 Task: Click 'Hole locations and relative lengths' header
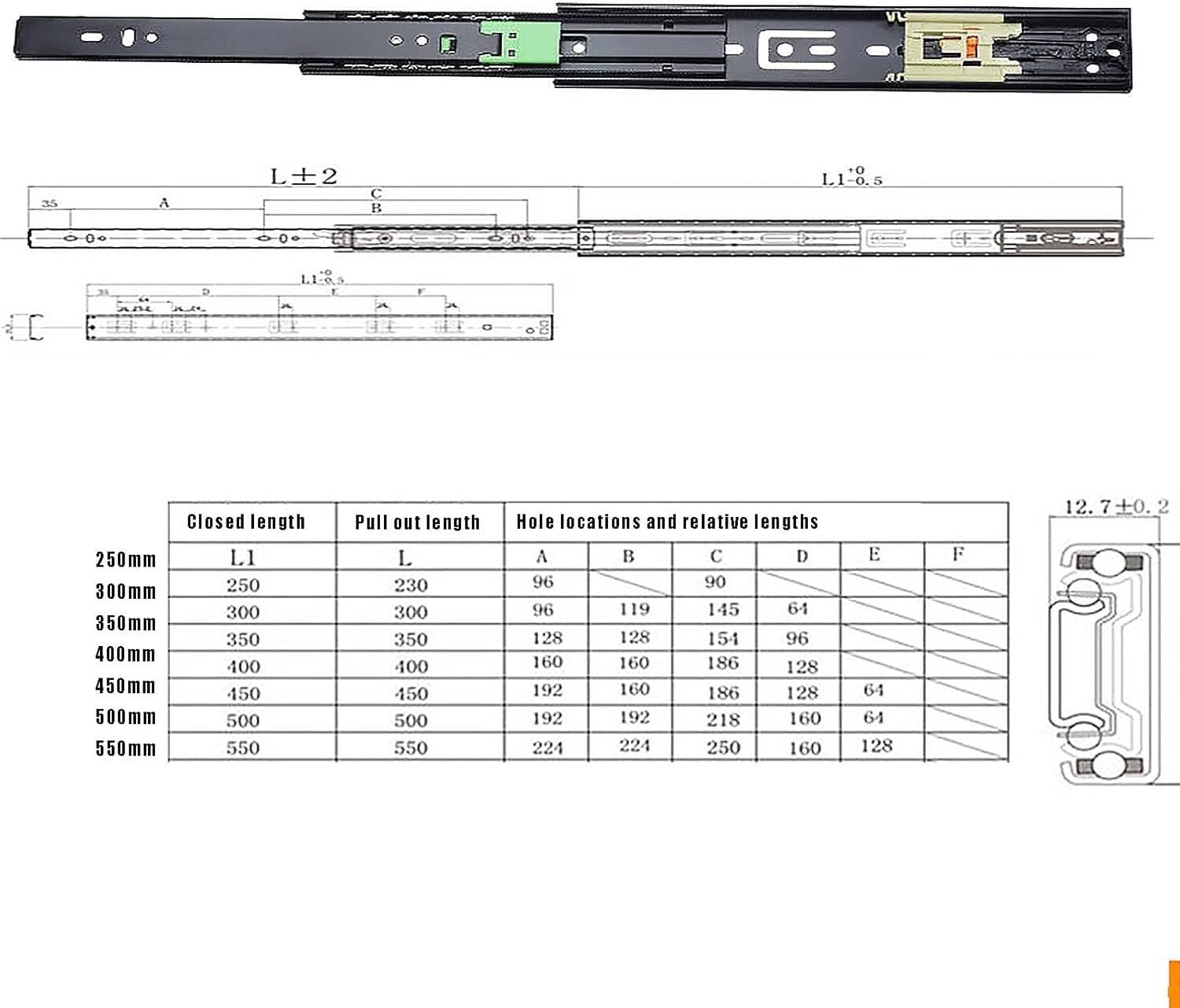coord(667,522)
